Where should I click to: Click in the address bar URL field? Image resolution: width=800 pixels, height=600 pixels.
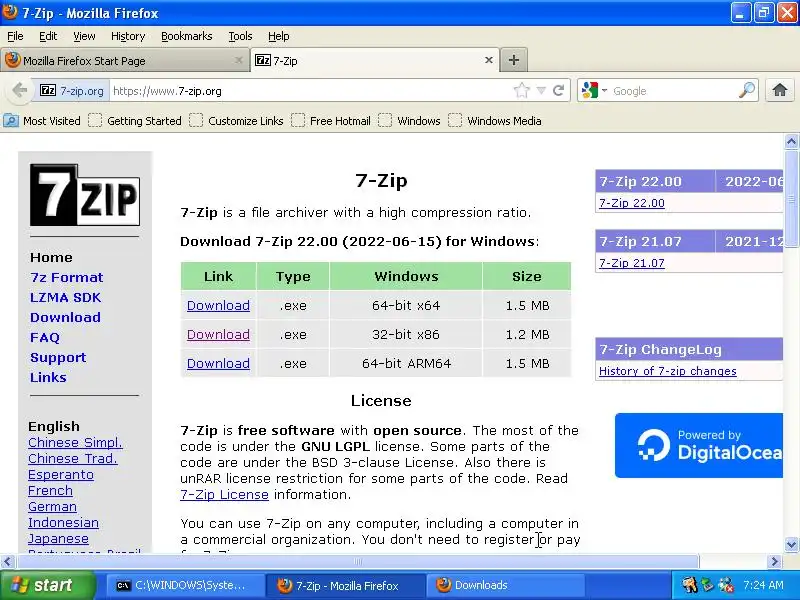click(x=311, y=91)
